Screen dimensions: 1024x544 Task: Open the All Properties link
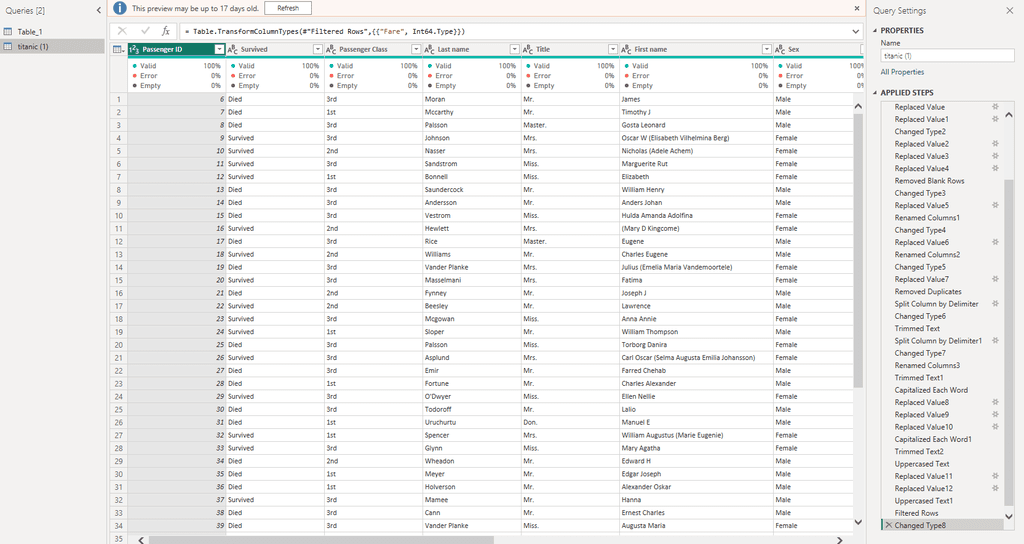click(x=902, y=72)
